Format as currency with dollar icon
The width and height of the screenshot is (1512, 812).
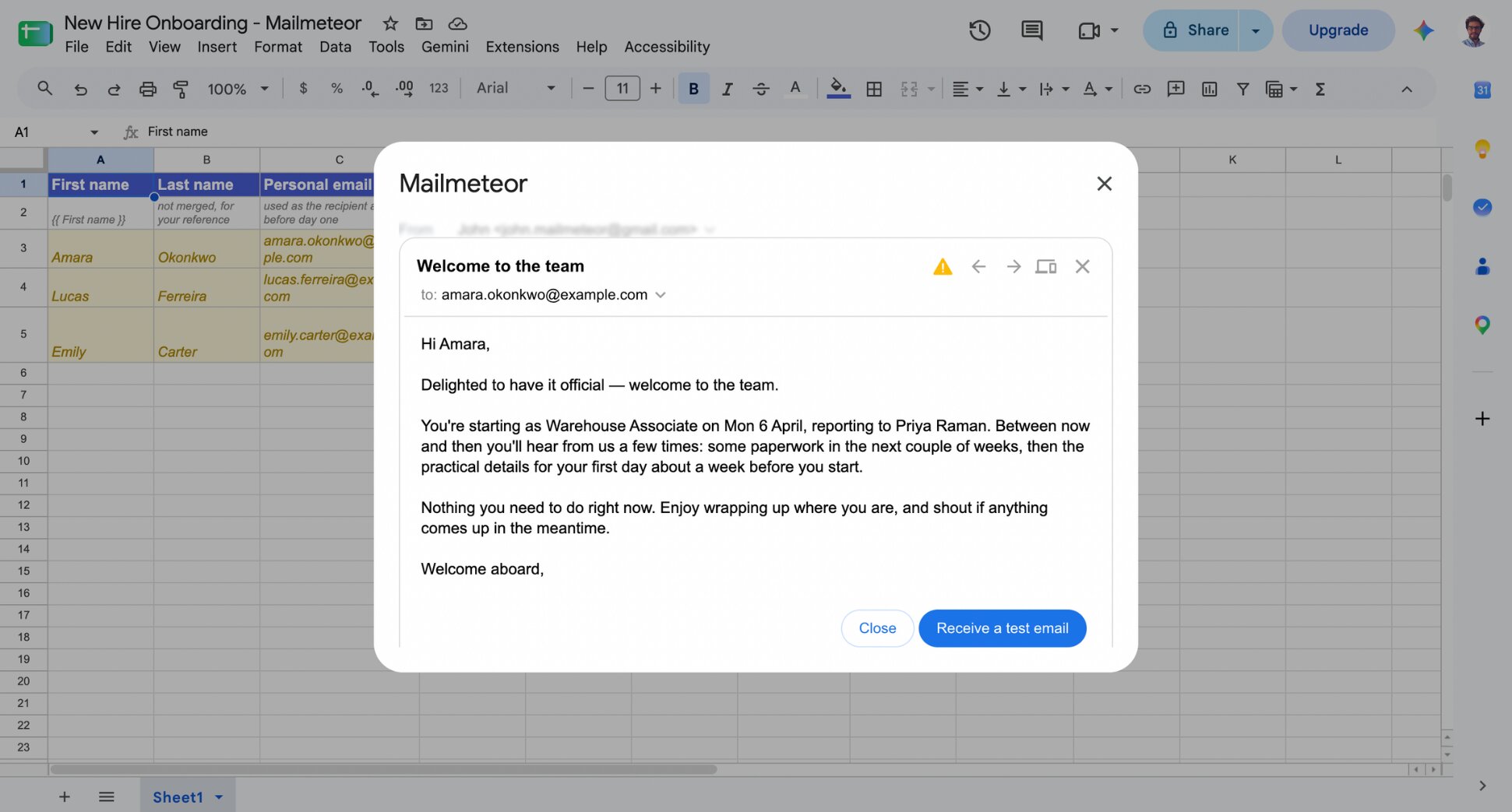303,89
